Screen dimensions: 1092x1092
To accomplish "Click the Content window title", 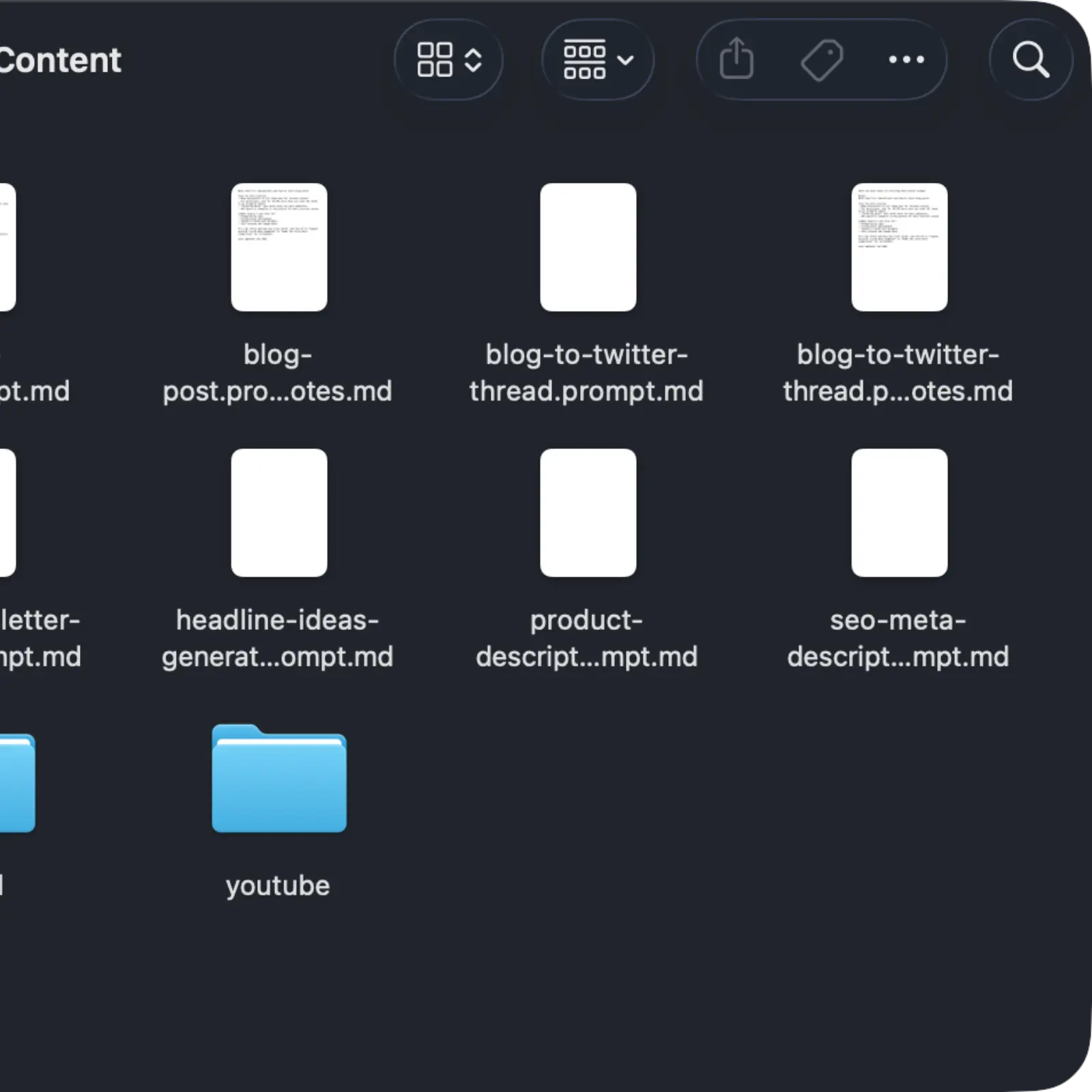I will (60, 59).
